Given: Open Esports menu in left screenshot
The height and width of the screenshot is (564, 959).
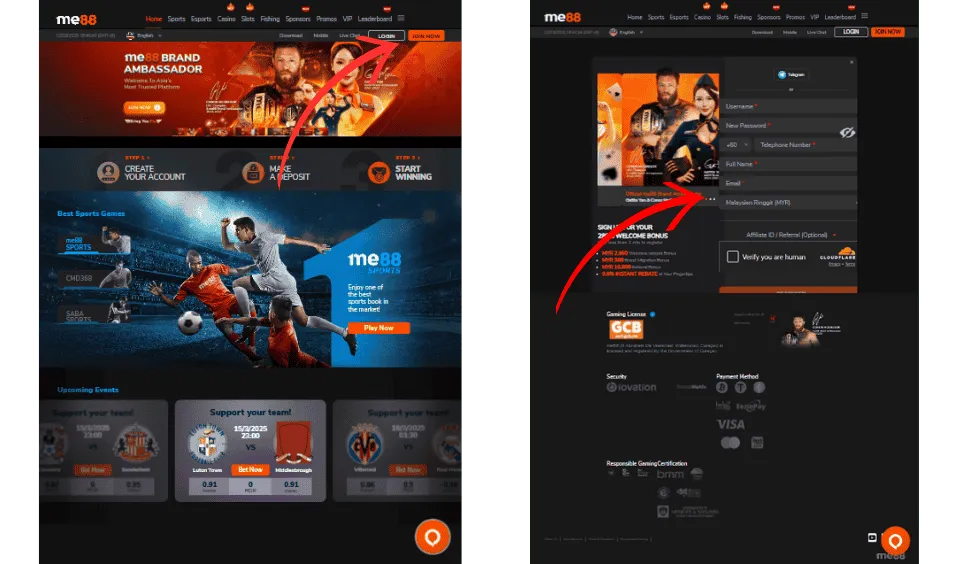Looking at the screenshot, I should click(x=201, y=19).
